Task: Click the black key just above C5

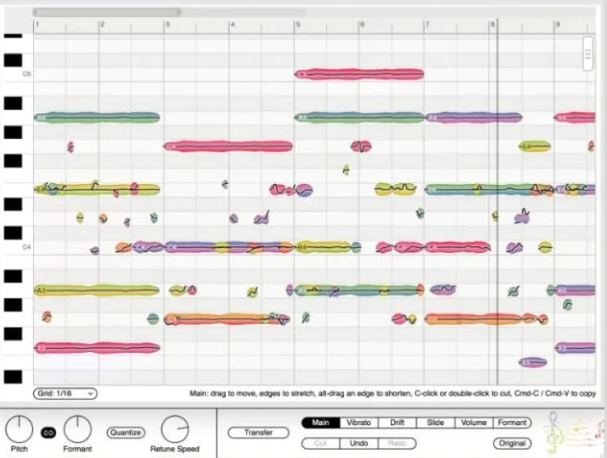Action: tap(13, 60)
